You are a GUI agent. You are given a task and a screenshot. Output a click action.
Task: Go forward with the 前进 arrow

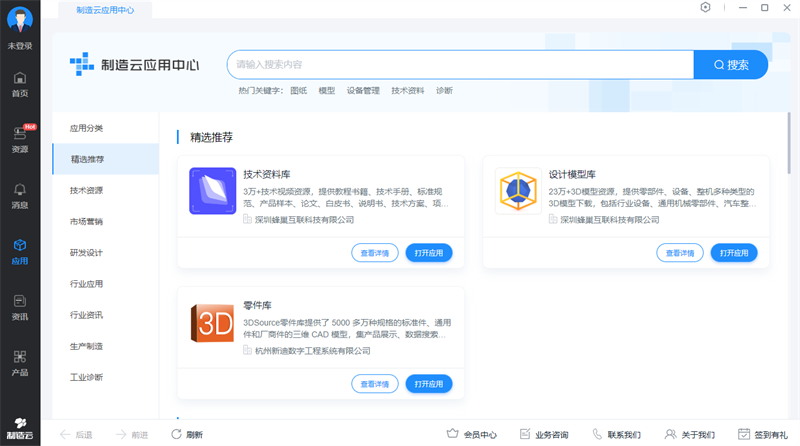coord(132,435)
